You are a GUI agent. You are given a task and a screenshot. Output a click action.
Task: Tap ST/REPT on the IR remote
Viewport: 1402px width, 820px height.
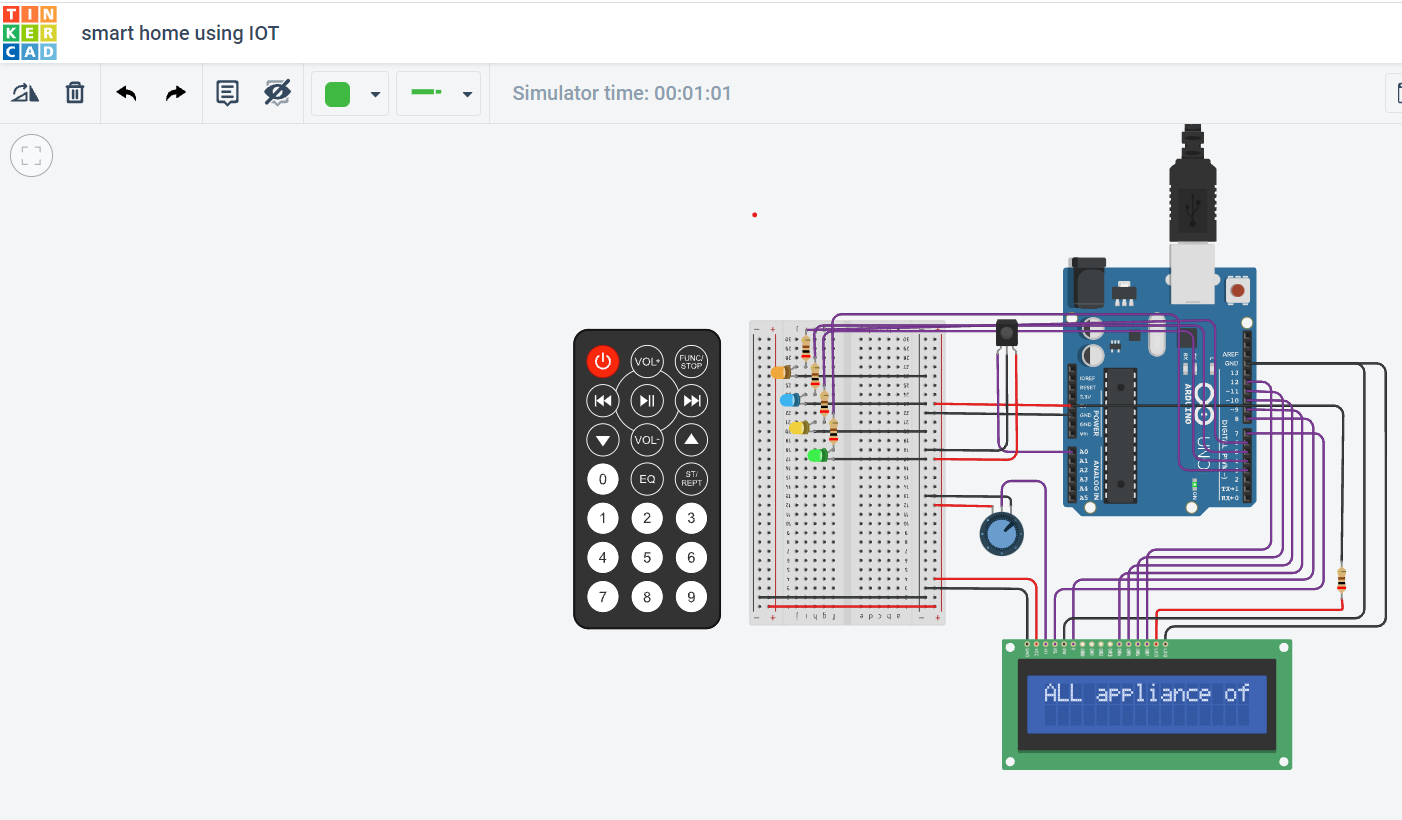pos(691,479)
